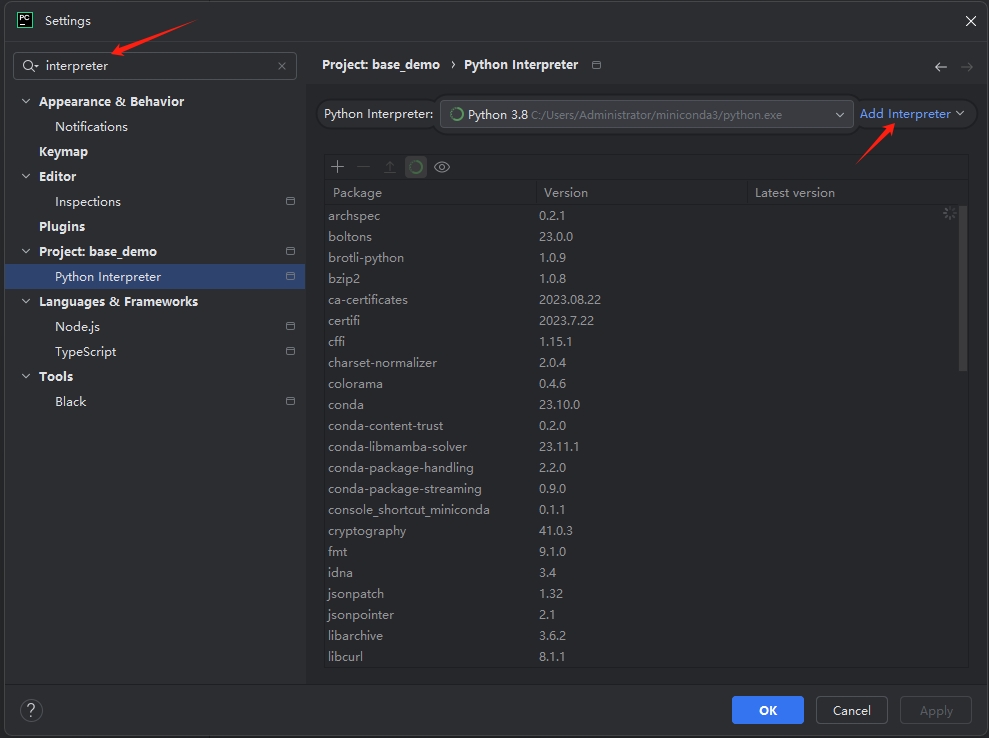
Task: Click the upgrade package arrow icon
Action: pyautogui.click(x=390, y=167)
